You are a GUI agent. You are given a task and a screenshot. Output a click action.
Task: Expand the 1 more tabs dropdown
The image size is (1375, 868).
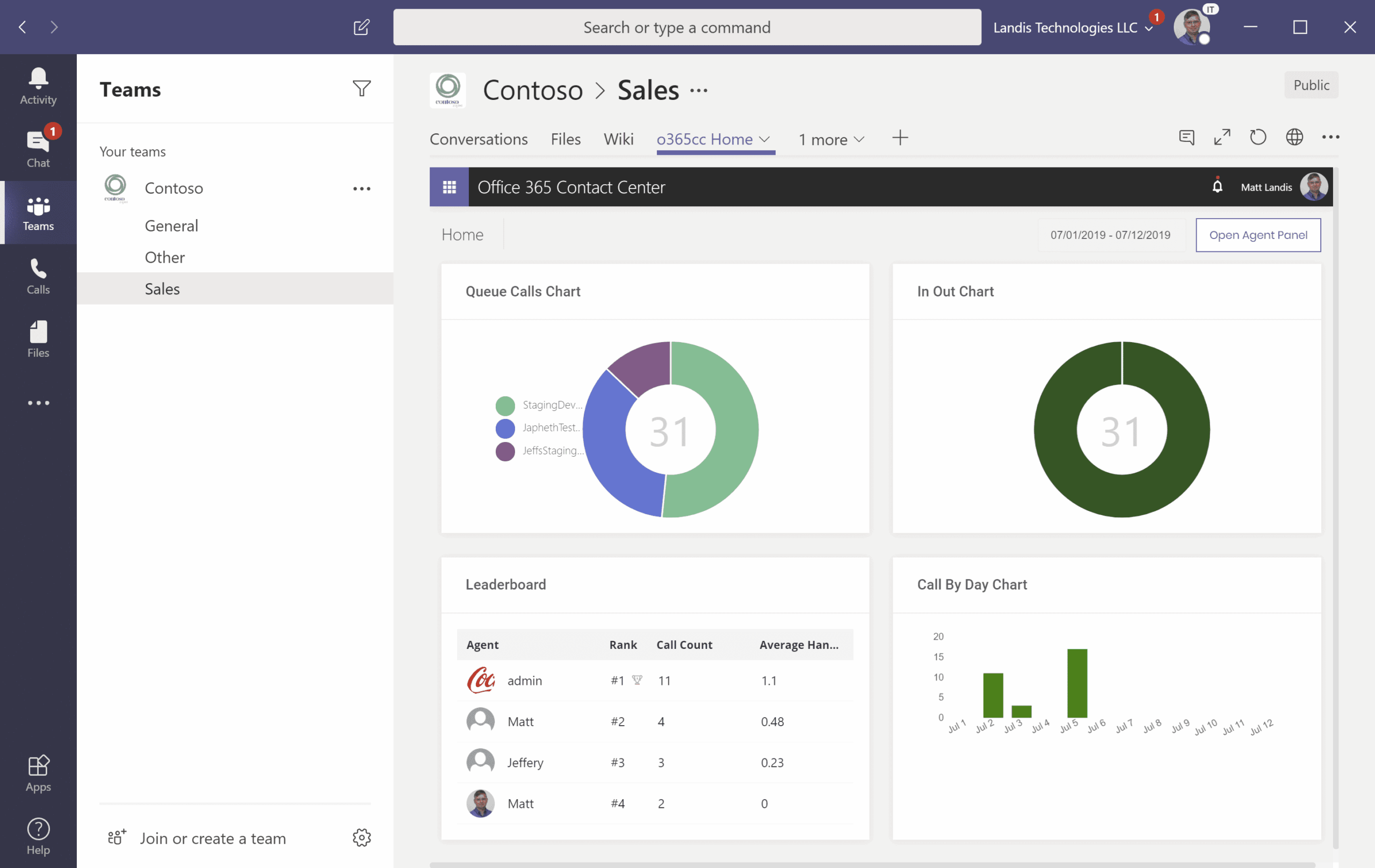pyautogui.click(x=831, y=139)
